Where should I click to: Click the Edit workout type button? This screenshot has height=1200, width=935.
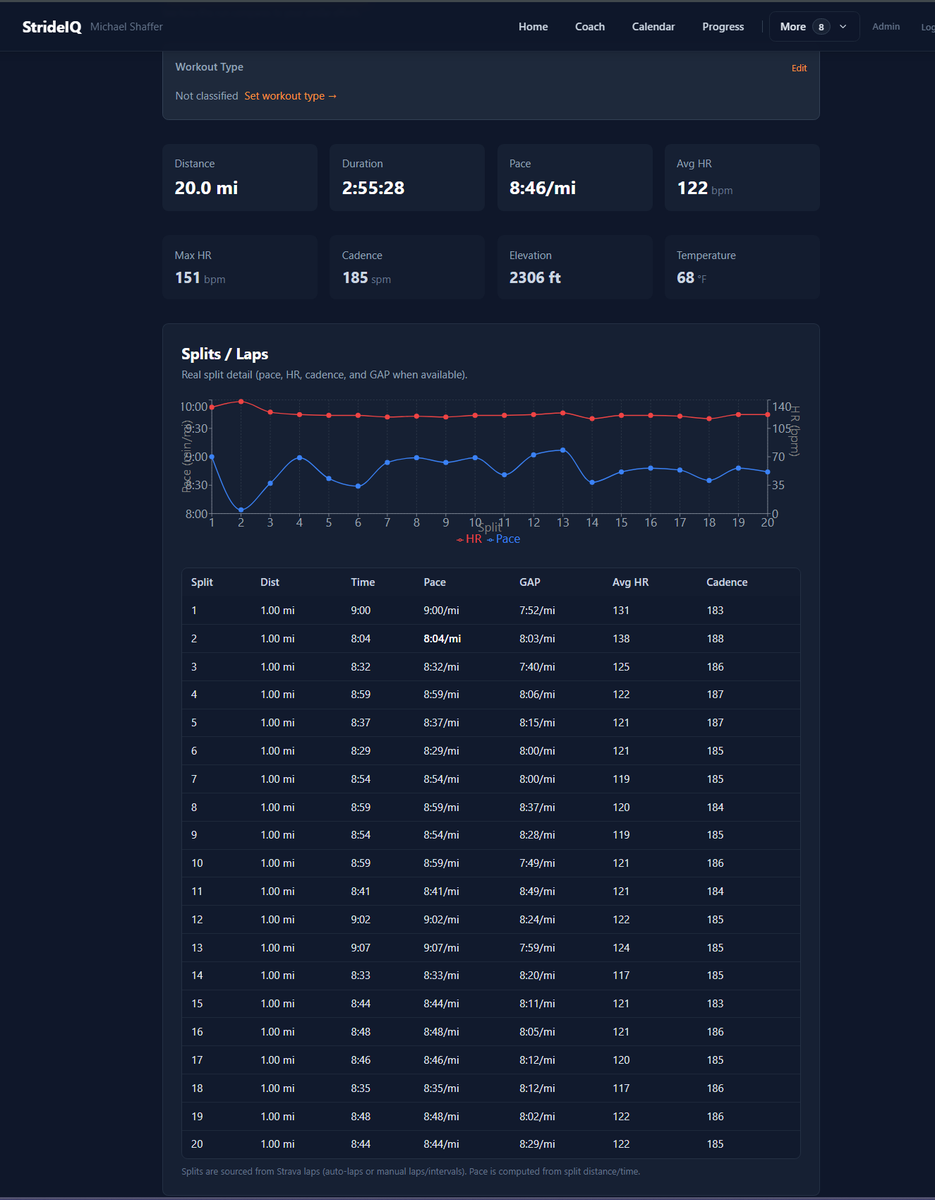pyautogui.click(x=799, y=68)
